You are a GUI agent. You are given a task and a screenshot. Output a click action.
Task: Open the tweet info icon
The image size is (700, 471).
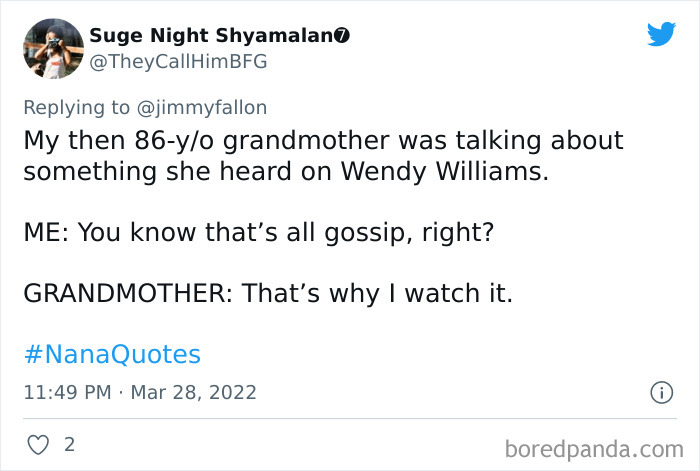click(660, 393)
